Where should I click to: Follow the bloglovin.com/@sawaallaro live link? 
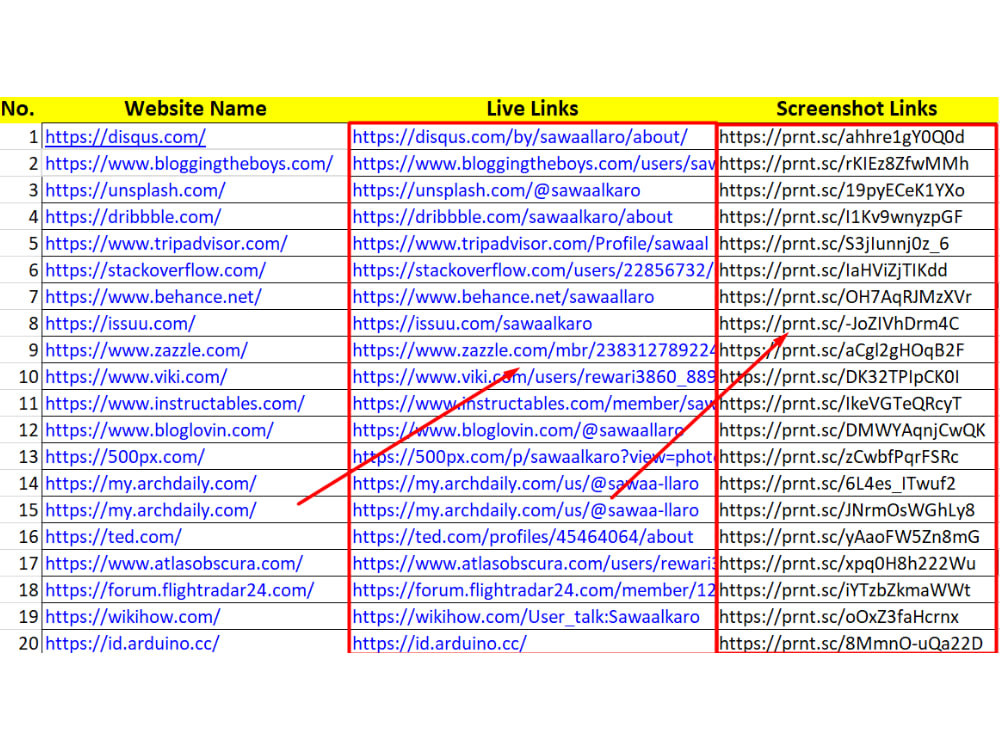519,431
